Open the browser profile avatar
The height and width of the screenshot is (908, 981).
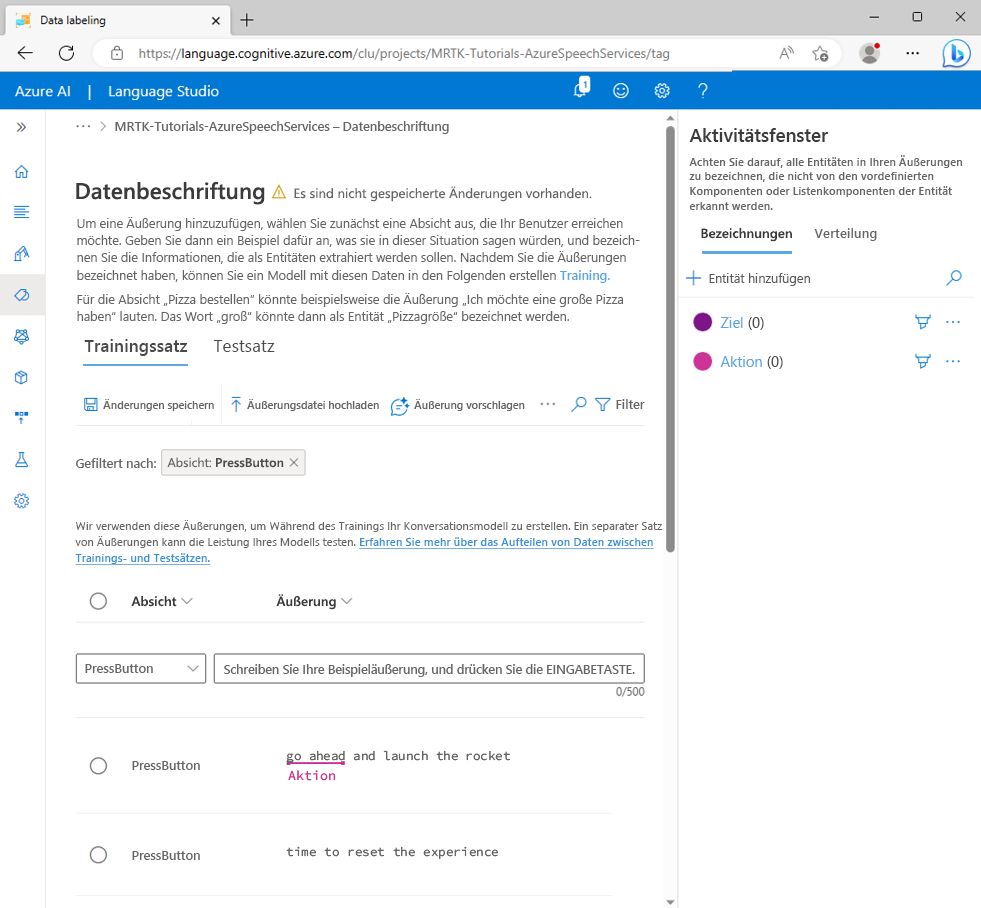coord(869,53)
